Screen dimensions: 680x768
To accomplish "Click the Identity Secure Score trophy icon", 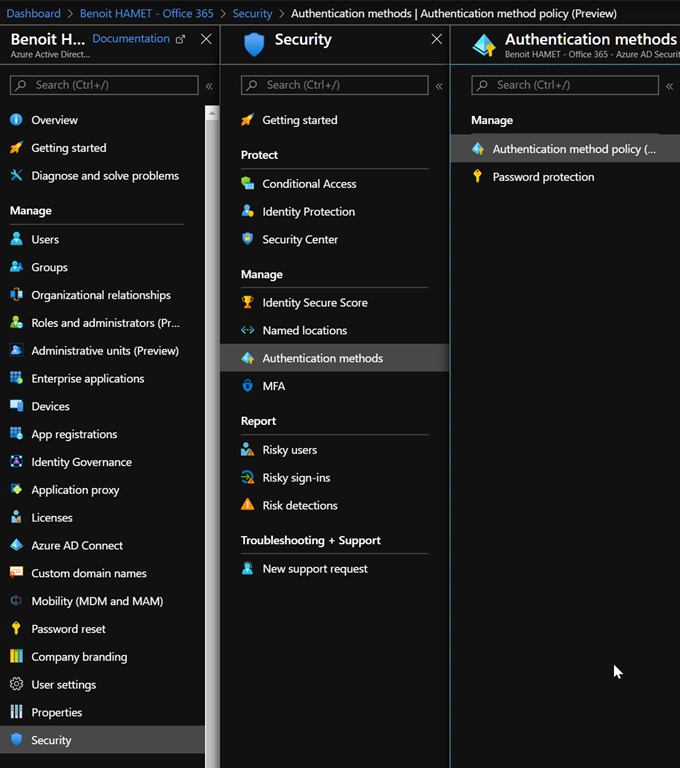I will 248,303.
